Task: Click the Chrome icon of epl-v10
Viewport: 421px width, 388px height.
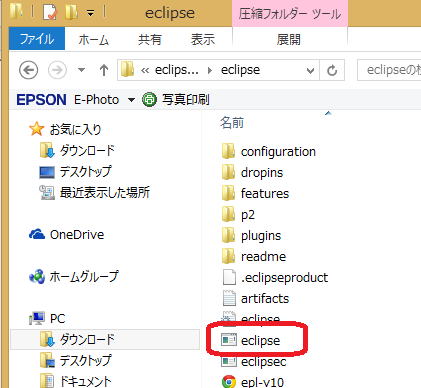Action: pyautogui.click(x=229, y=382)
